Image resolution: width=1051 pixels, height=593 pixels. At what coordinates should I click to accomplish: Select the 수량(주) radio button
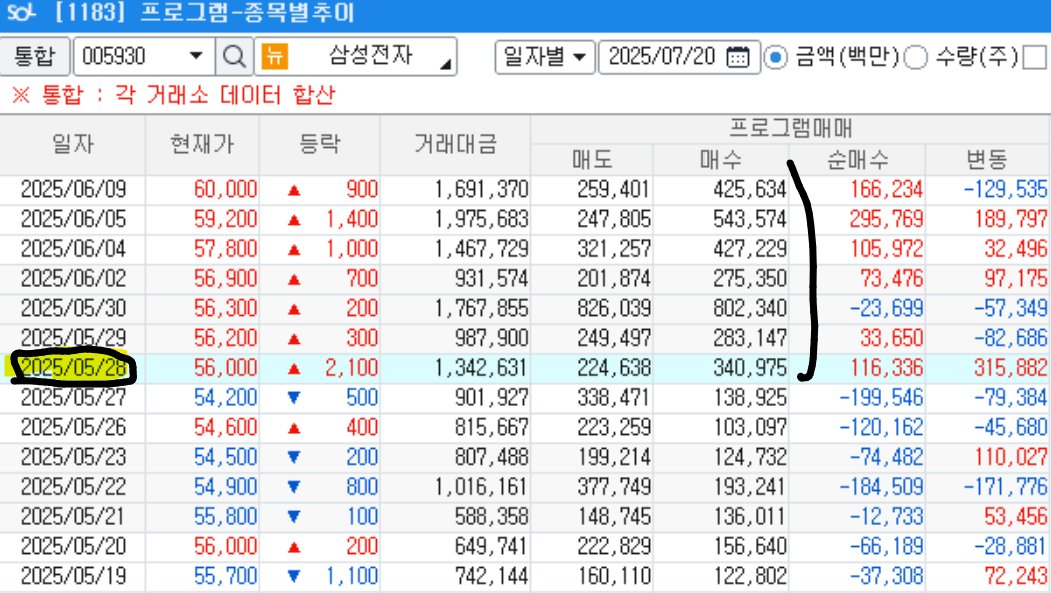pos(916,58)
